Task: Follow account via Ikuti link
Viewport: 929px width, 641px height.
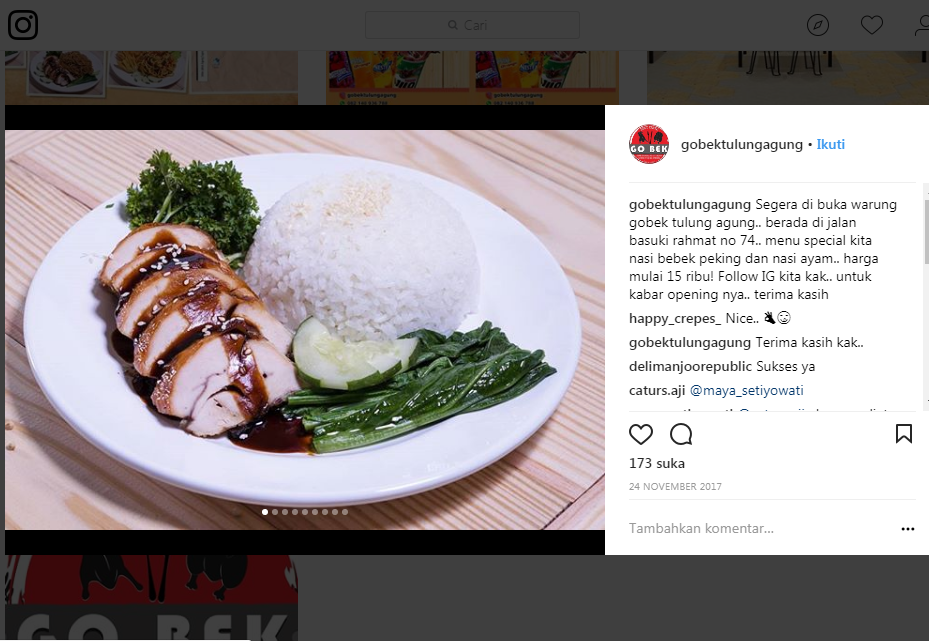Action: point(831,145)
